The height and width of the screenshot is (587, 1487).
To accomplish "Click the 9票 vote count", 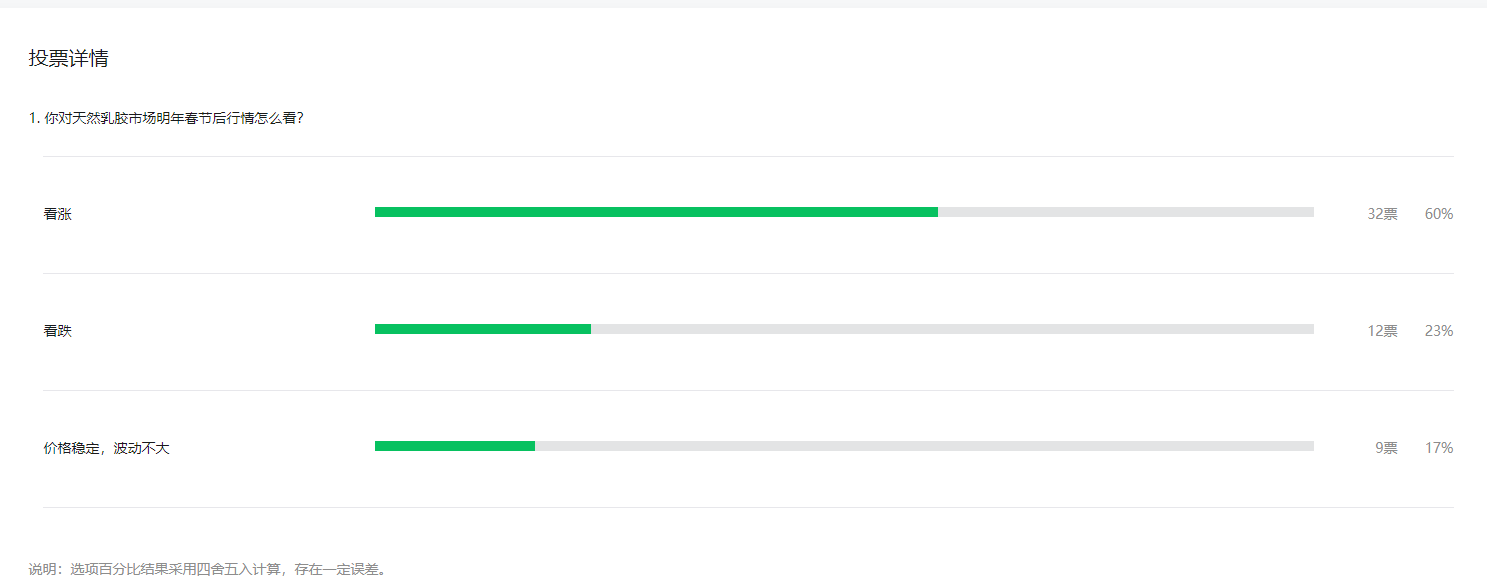I will (x=1387, y=448).
